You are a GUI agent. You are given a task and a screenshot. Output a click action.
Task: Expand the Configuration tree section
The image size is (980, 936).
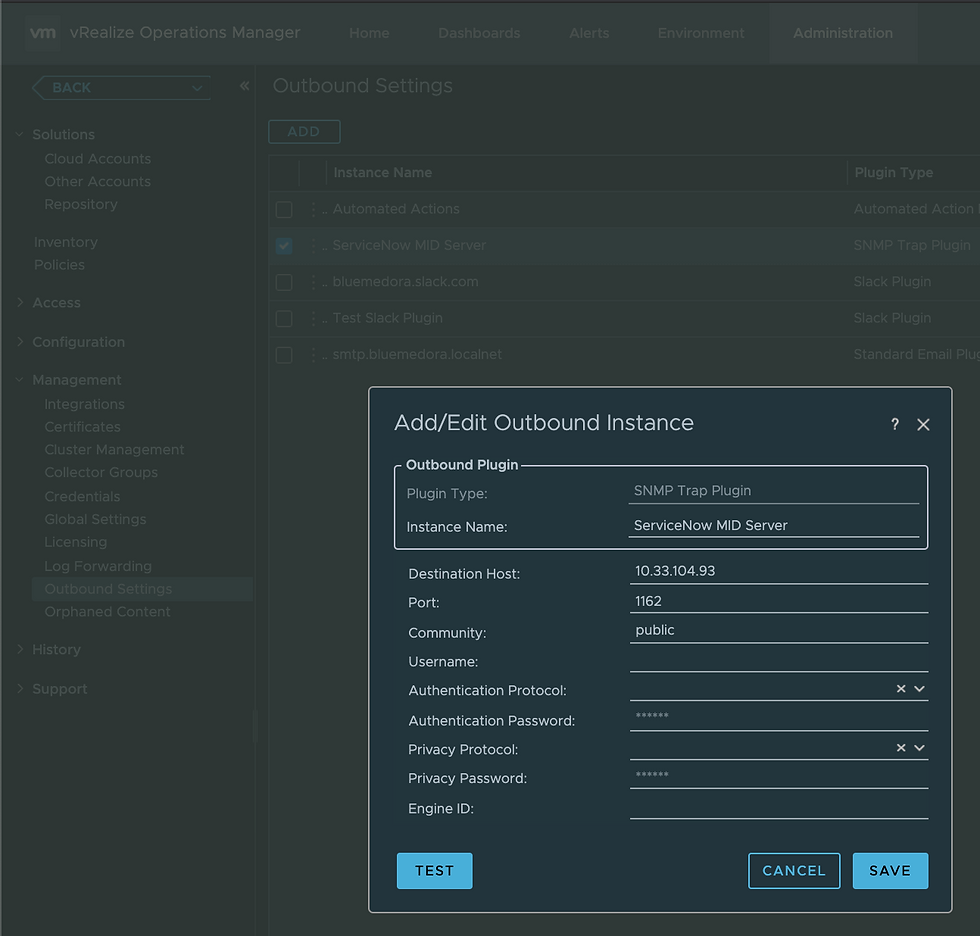click(19, 342)
